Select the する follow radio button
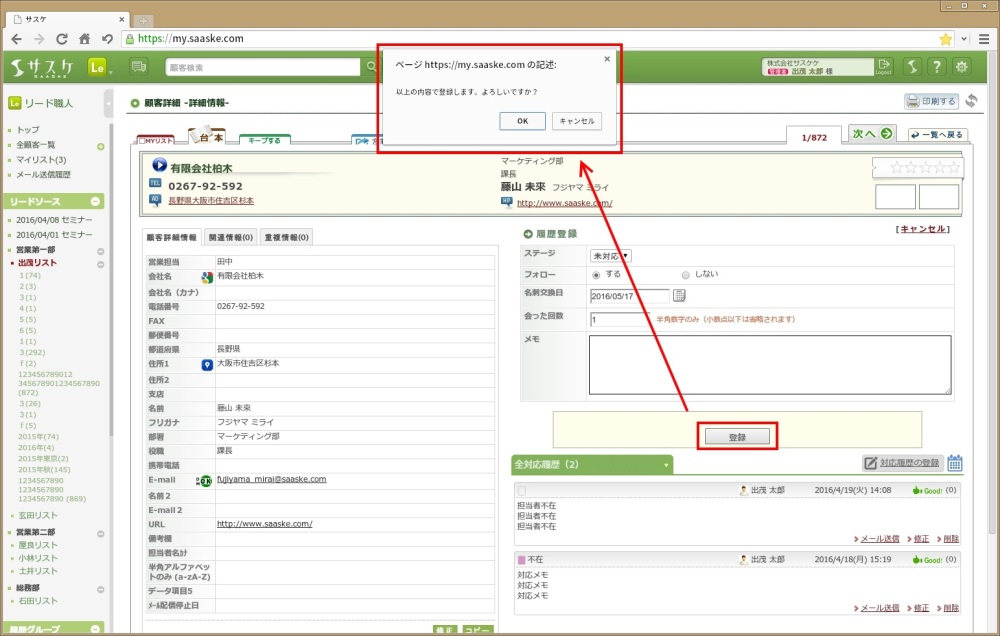The image size is (1000, 636). pos(596,274)
